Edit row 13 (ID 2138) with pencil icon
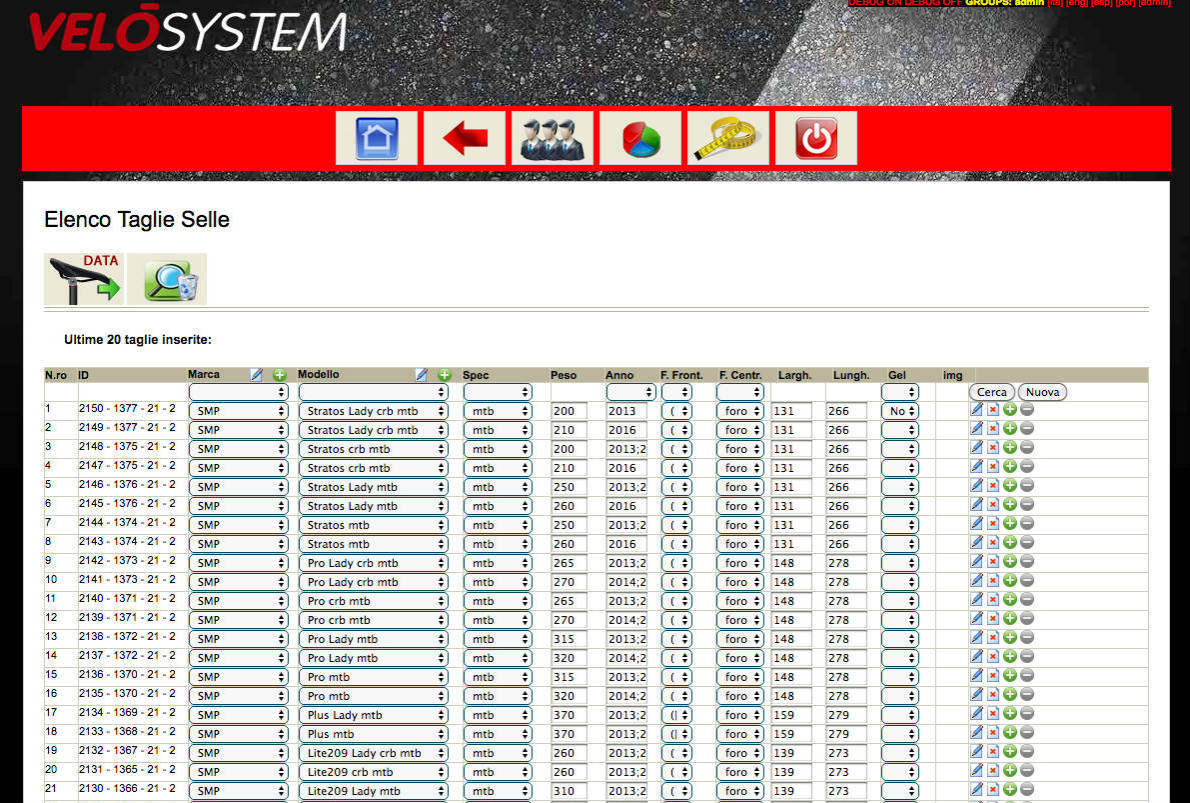Viewport: 1190px width, 803px height. [x=977, y=637]
